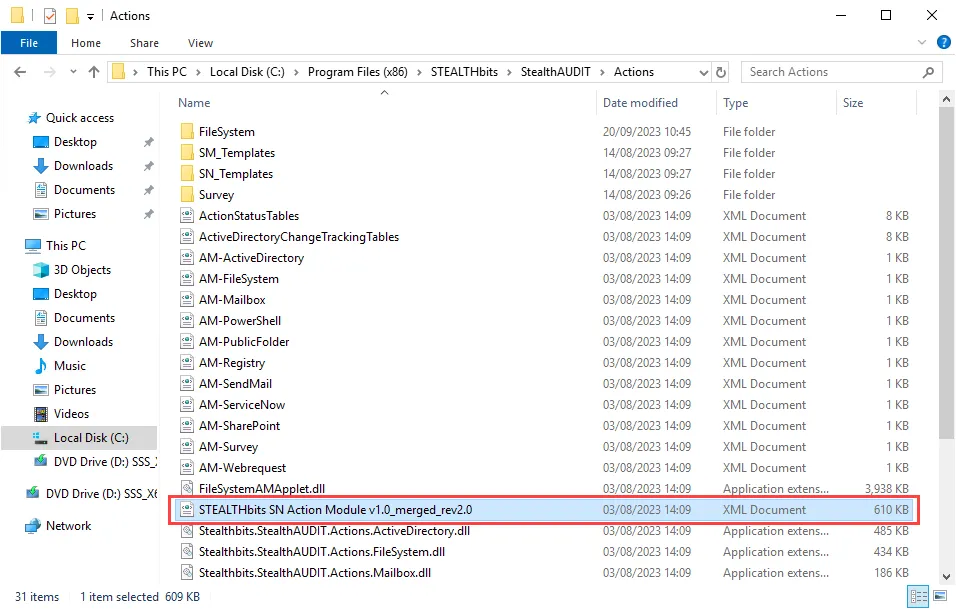Screen dimensions: 956x609
Task: Select the AM-PublicFolder file name
Action: click(244, 341)
